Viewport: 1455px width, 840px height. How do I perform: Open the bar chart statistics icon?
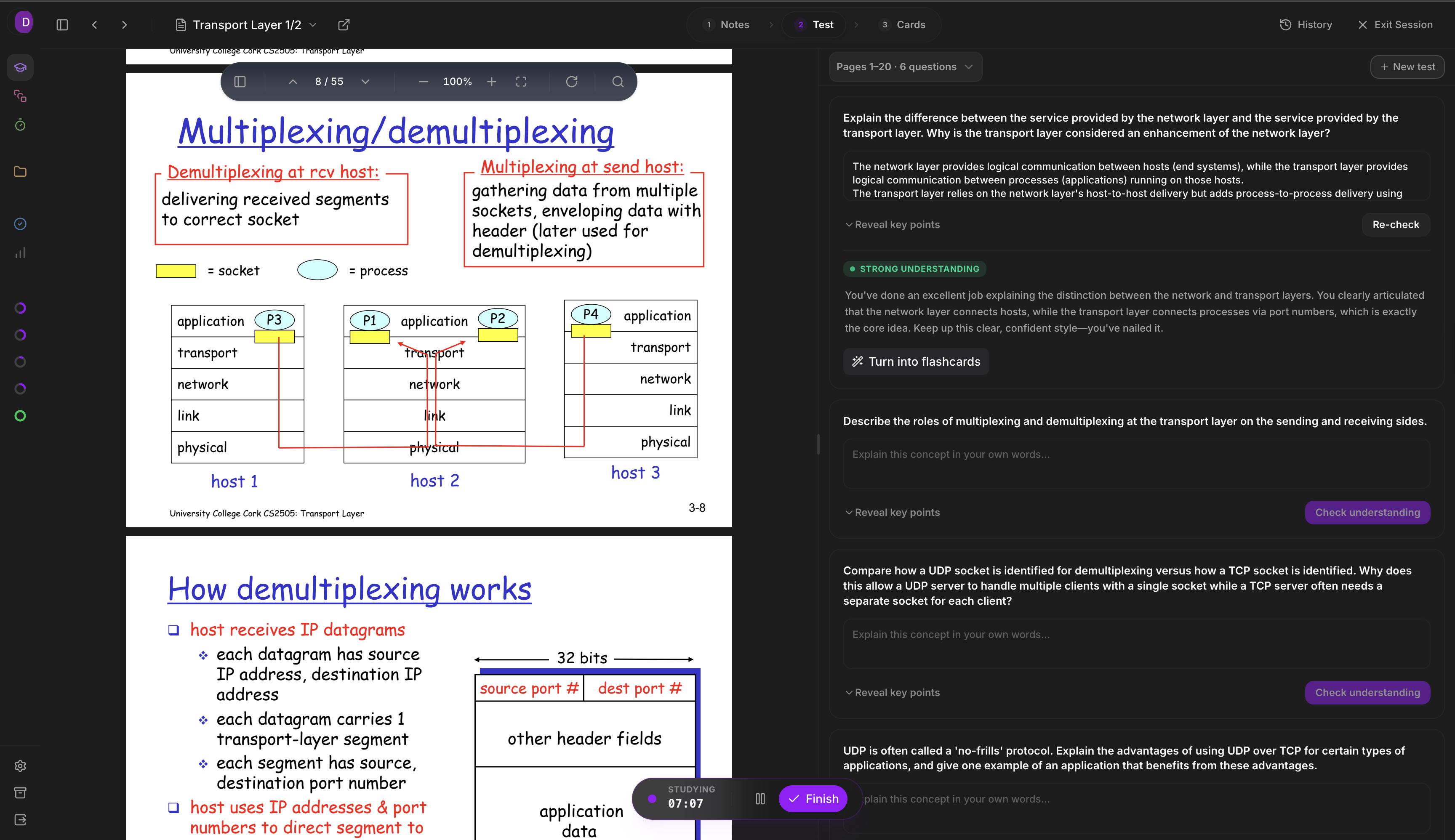(x=20, y=253)
